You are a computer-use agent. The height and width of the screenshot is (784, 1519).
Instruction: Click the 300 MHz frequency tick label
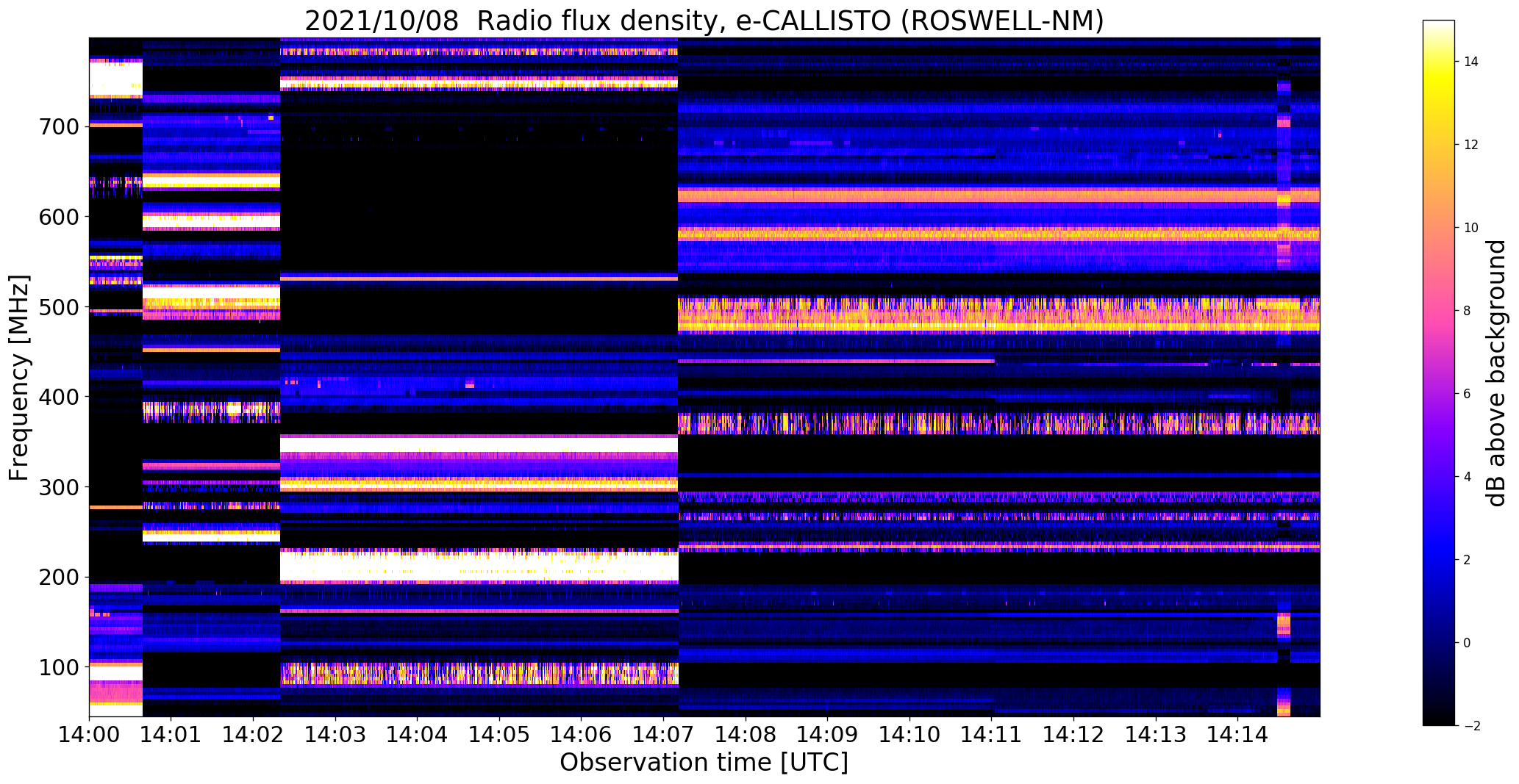click(57, 487)
